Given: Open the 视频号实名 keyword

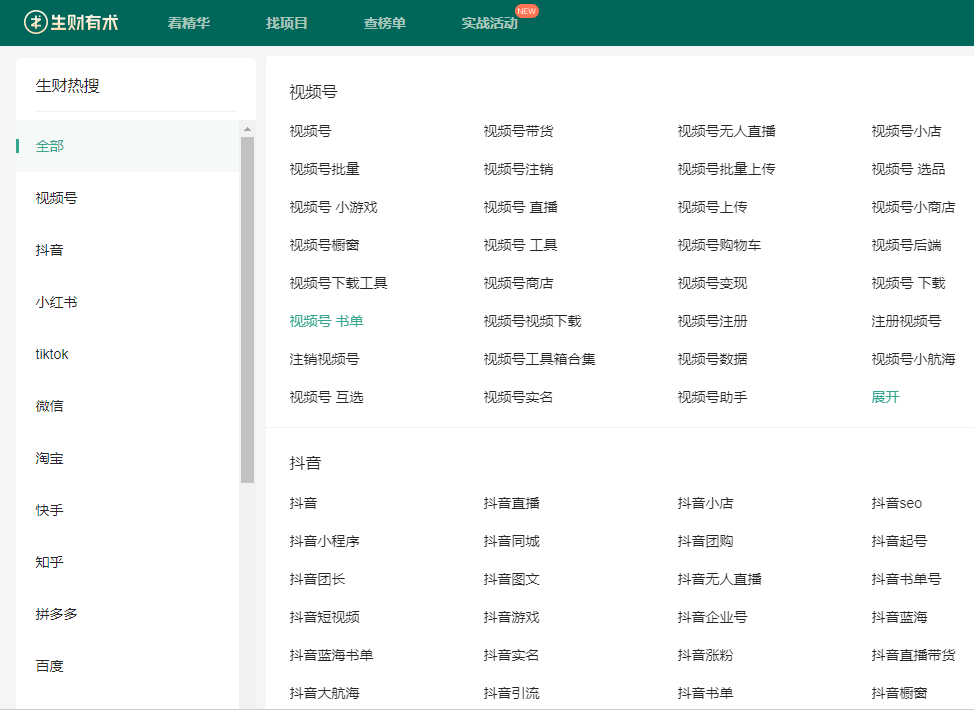Looking at the screenshot, I should click(519, 397).
